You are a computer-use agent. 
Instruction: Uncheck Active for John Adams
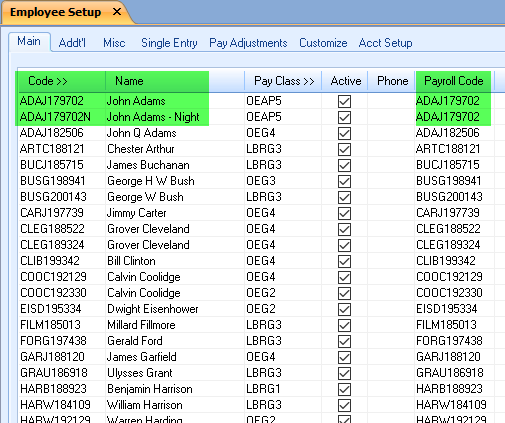click(x=344, y=101)
